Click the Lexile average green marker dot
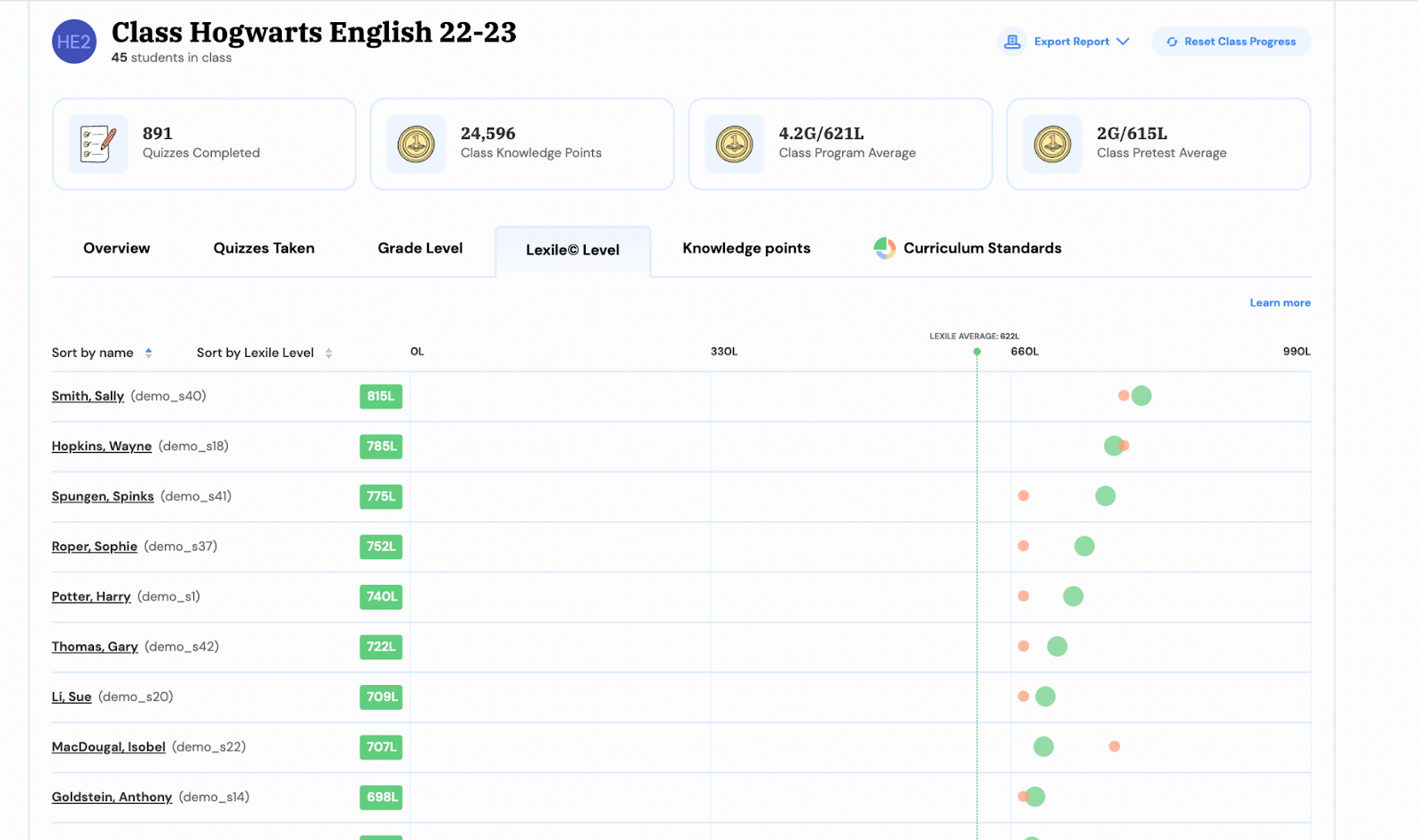Image resolution: width=1418 pixels, height=840 pixels. point(977,352)
